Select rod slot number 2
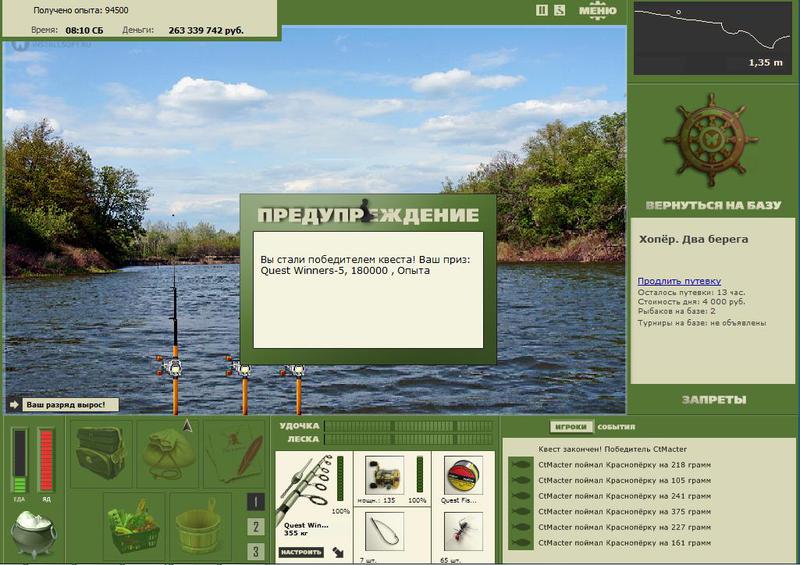Screen dimensions: 800x565 coord(256,526)
